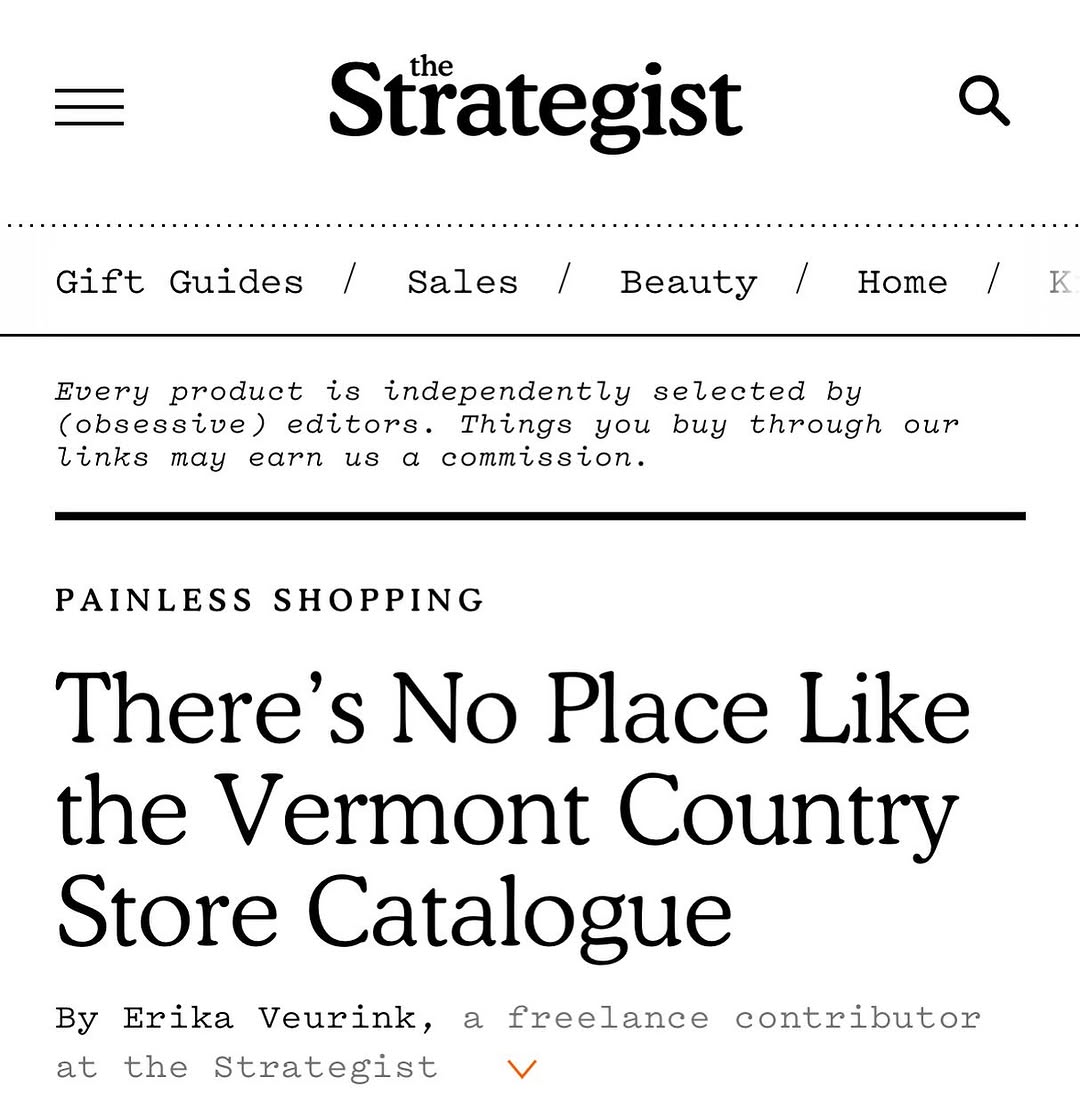Open the hamburger navigation menu
Viewport: 1080px width, 1110px height.
(x=89, y=107)
